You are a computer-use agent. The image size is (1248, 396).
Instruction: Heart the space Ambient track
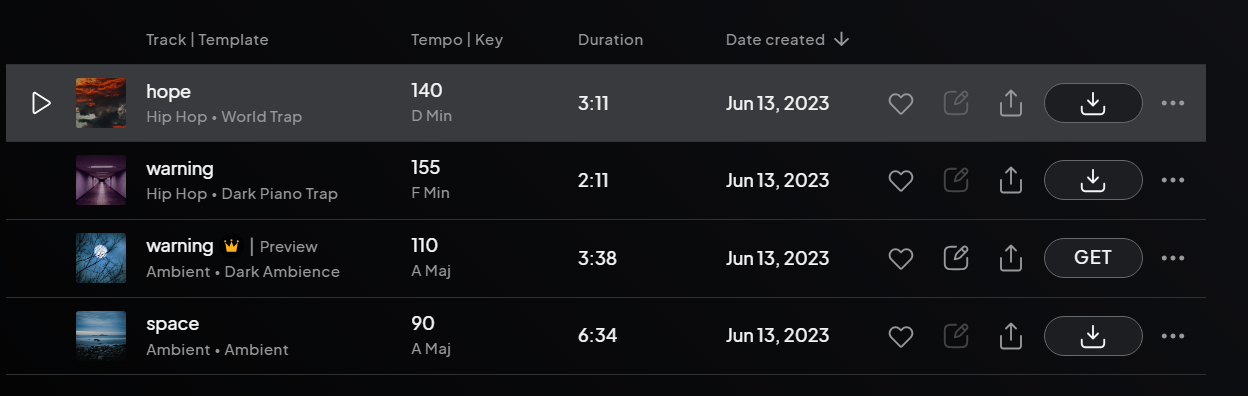(x=901, y=336)
